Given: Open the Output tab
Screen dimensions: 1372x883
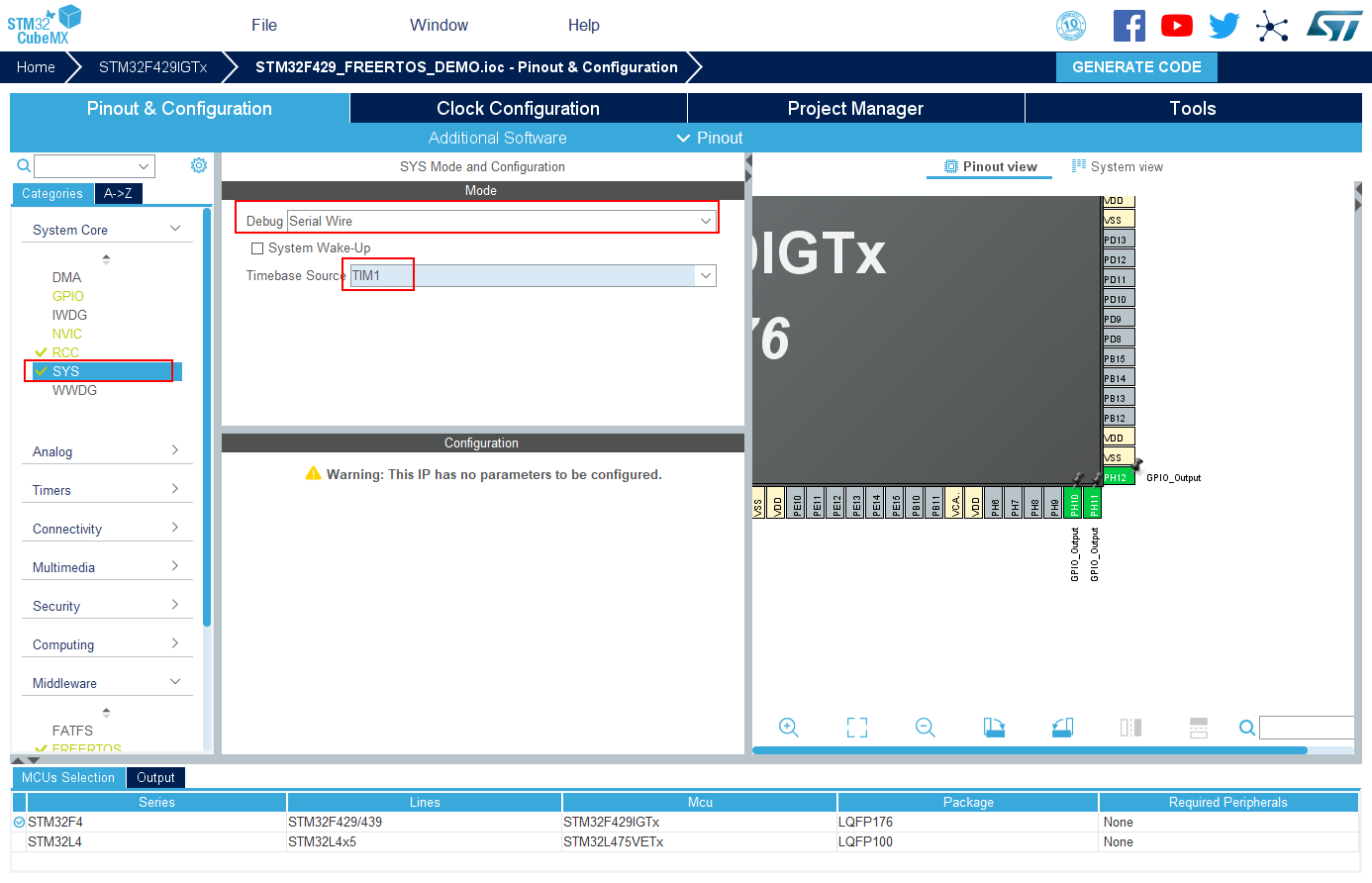Looking at the screenshot, I should click(x=155, y=777).
